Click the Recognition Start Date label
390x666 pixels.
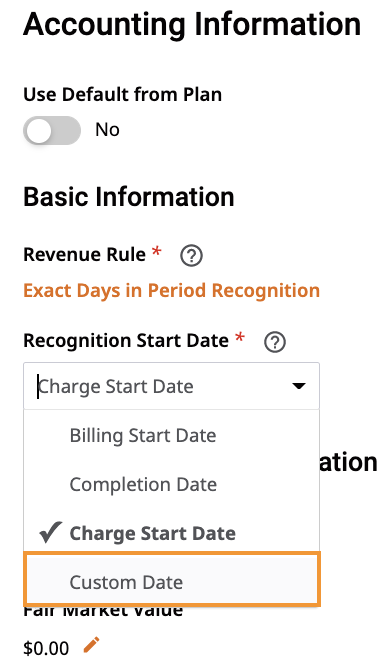126,341
